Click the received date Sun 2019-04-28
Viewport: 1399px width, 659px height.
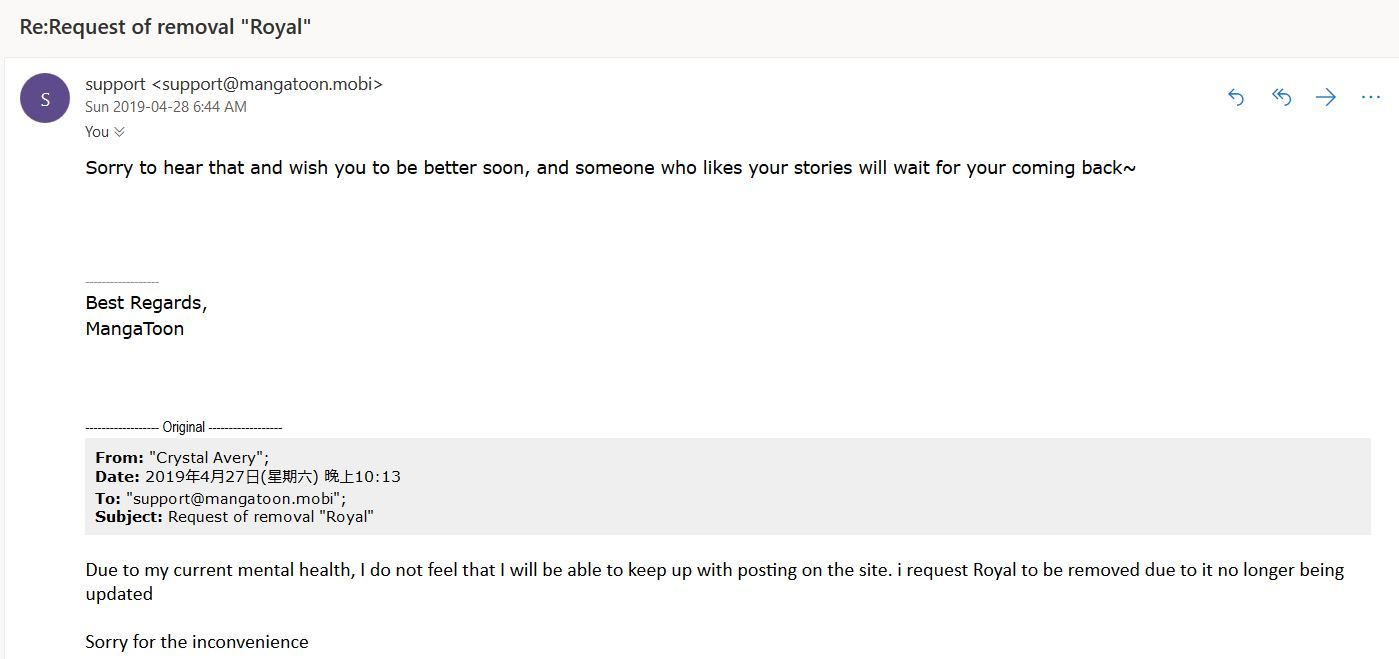pos(166,107)
